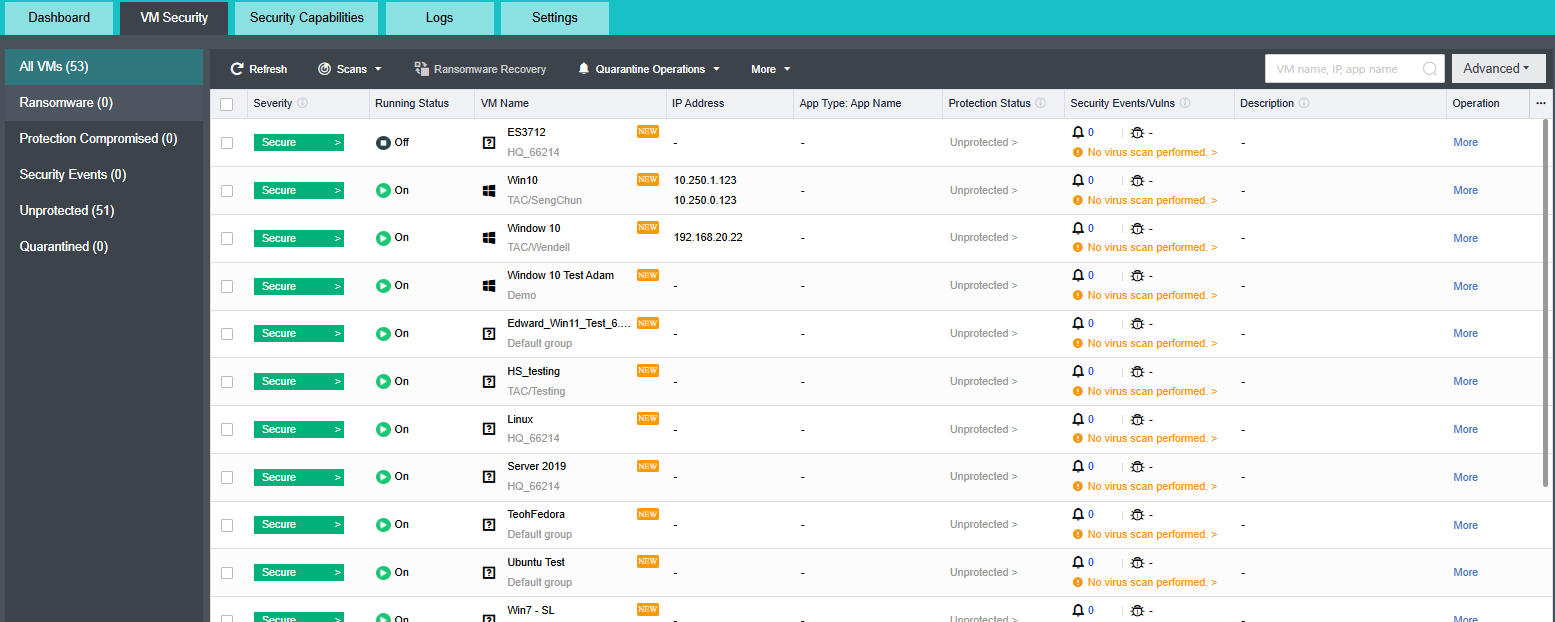Toggle the select-all checkbox in header
1555x622 pixels.
[227, 104]
